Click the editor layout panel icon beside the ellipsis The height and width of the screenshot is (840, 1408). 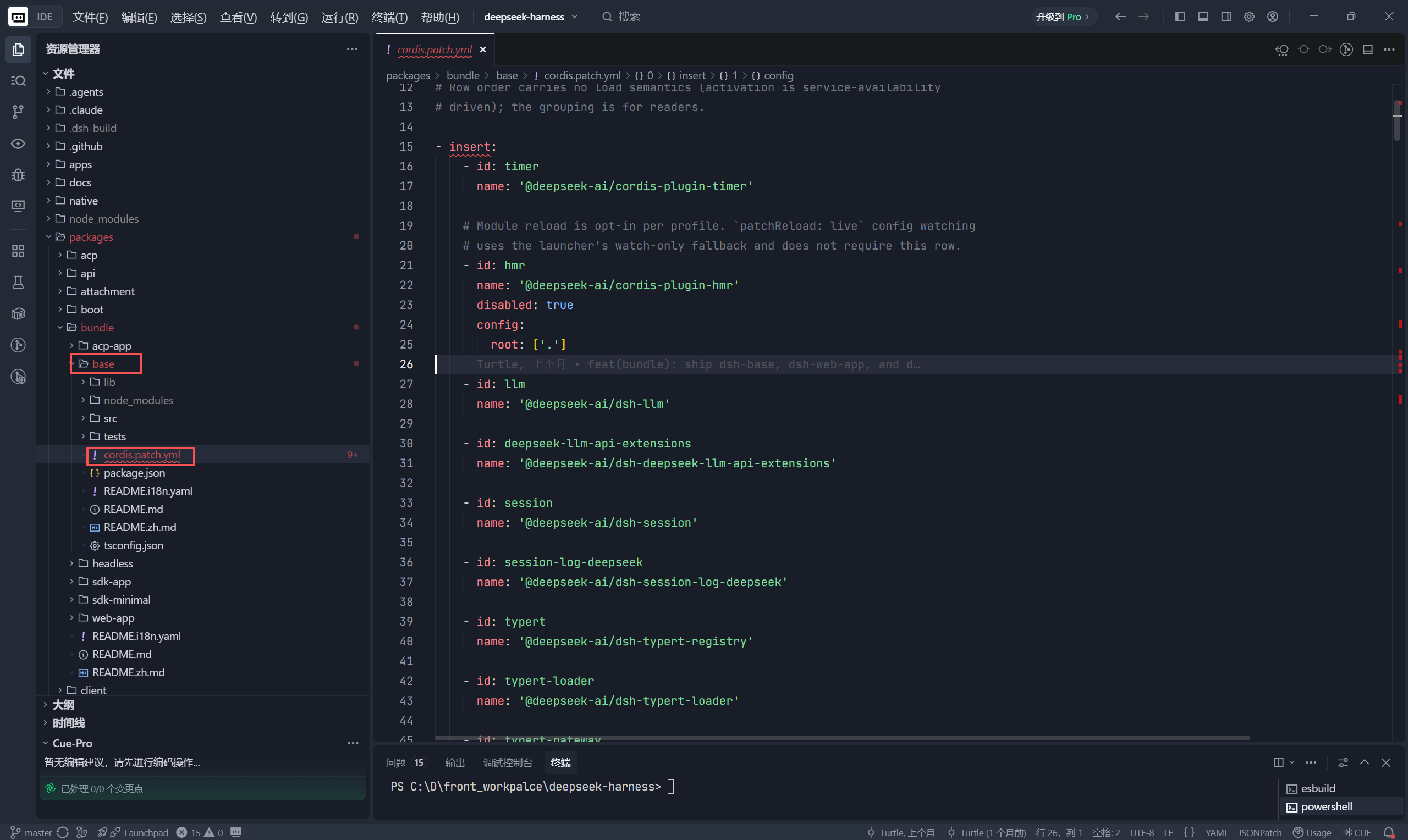tap(1368, 50)
